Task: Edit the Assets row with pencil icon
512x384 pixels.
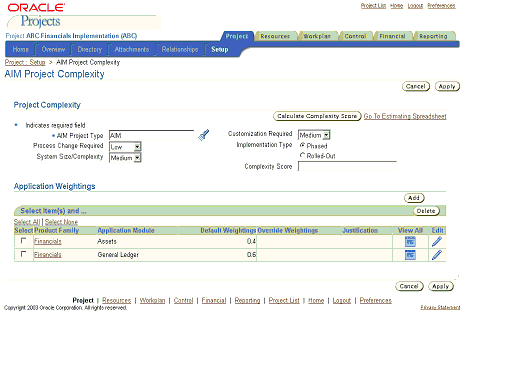Action: [437, 241]
